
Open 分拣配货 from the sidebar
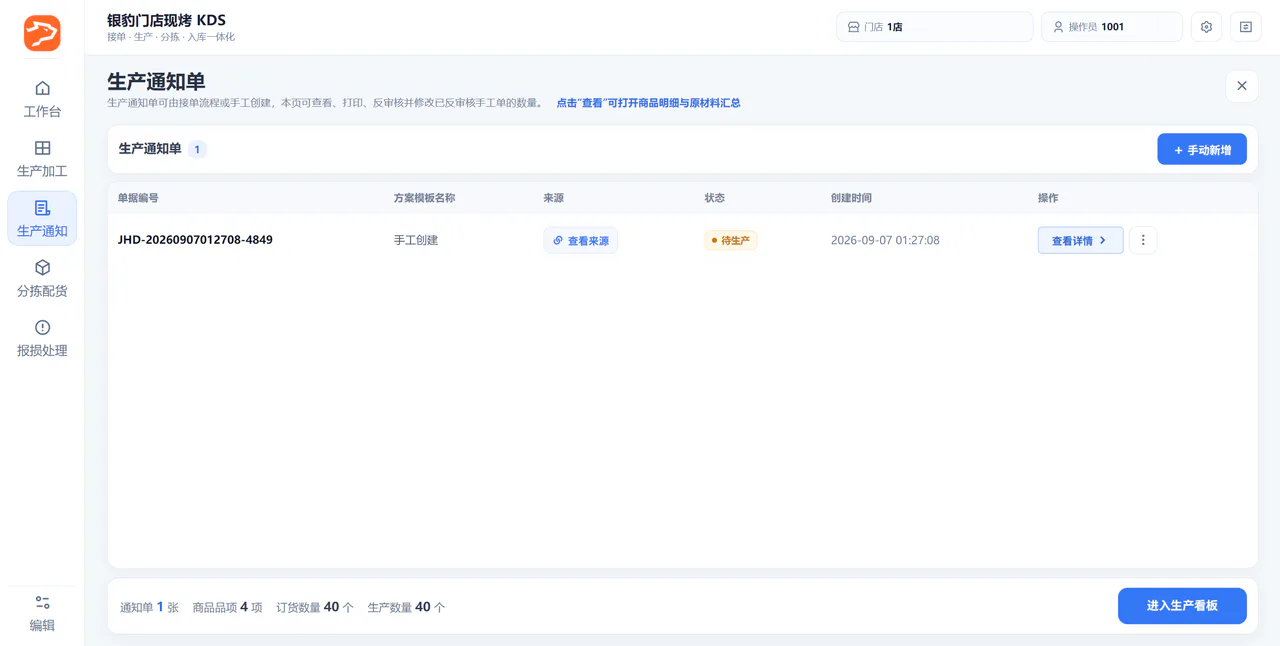click(42, 278)
